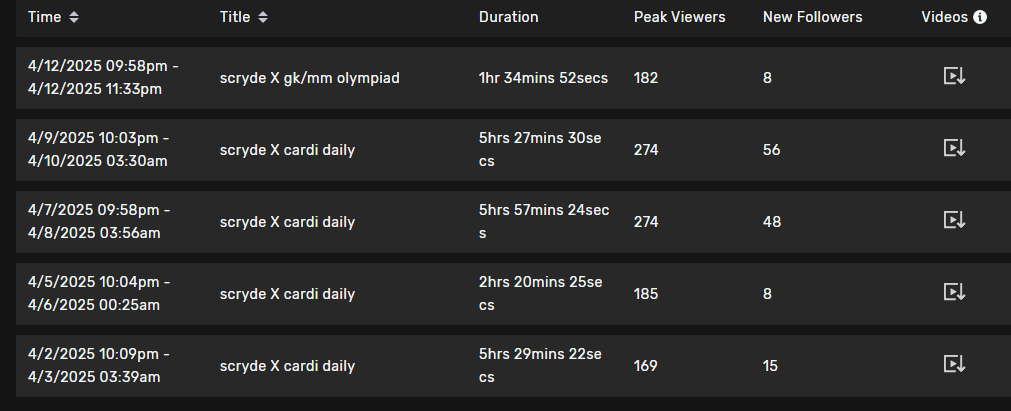Screen dimensions: 1011x411
Task: Open the scryde X gk/mm olympiad stream
Action: point(310,77)
